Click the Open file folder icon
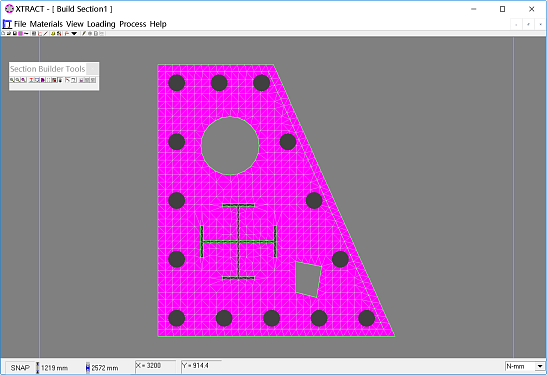547x375 pixels. click(9, 33)
